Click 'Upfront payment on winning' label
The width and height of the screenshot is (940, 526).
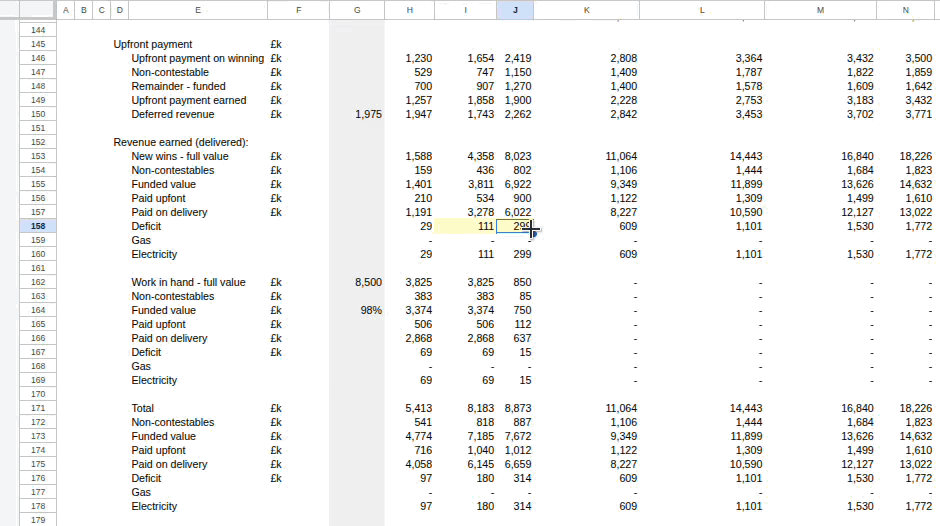[x=198, y=58]
